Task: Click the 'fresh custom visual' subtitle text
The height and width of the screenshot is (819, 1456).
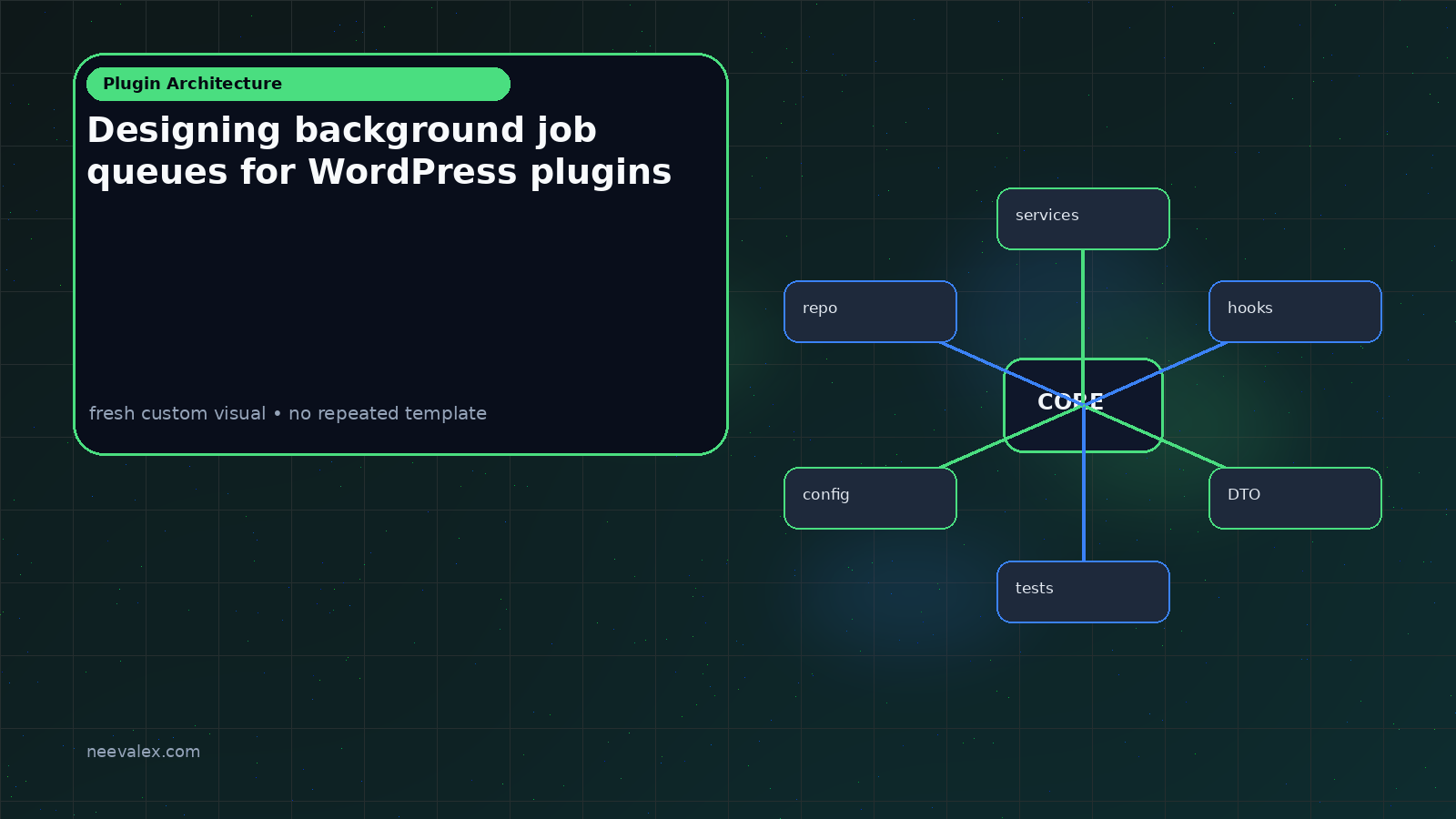Action: tap(288, 413)
